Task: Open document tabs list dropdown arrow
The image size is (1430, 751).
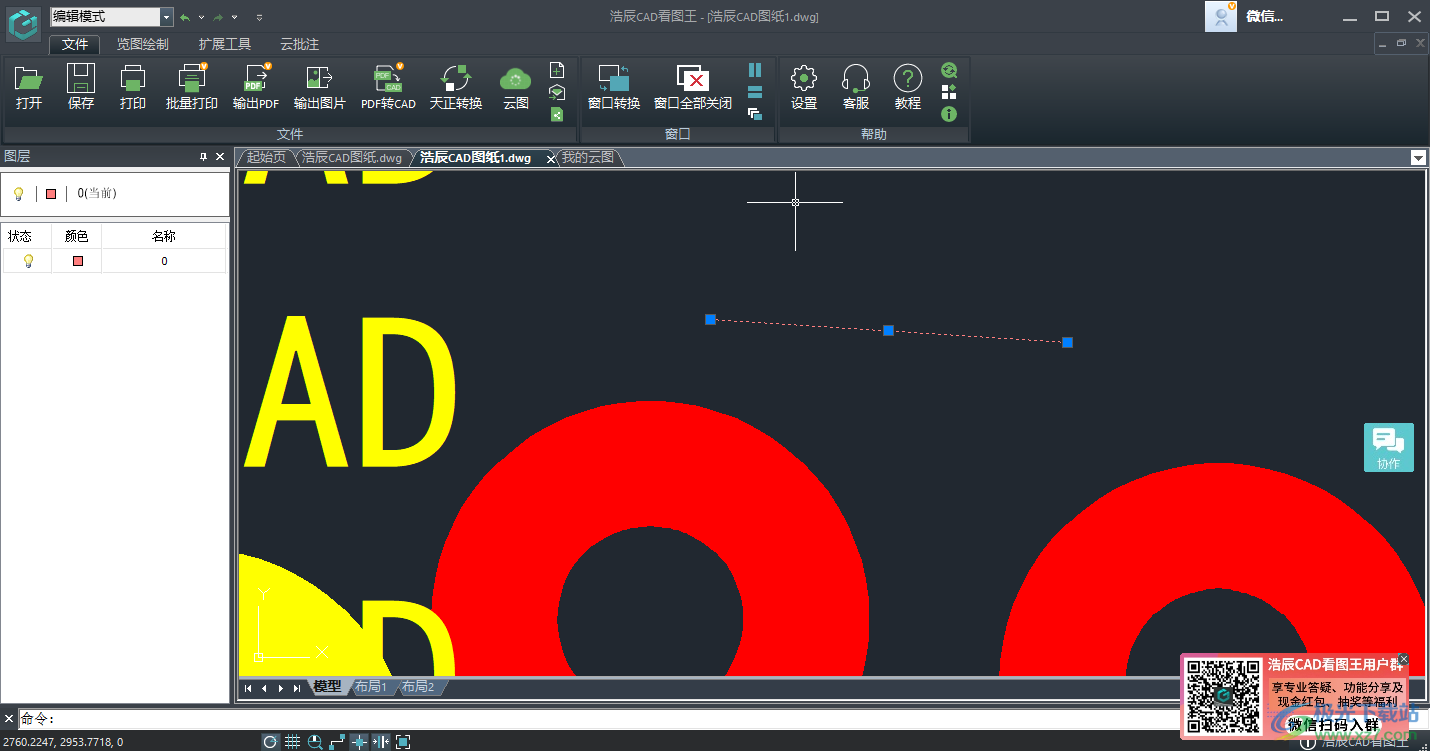Action: tap(1418, 158)
